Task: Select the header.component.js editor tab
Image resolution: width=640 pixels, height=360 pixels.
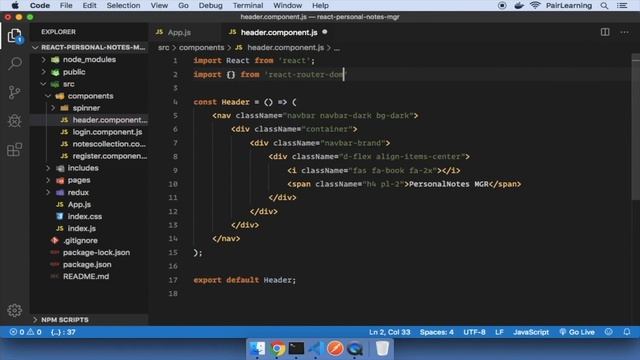Action: click(x=278, y=32)
